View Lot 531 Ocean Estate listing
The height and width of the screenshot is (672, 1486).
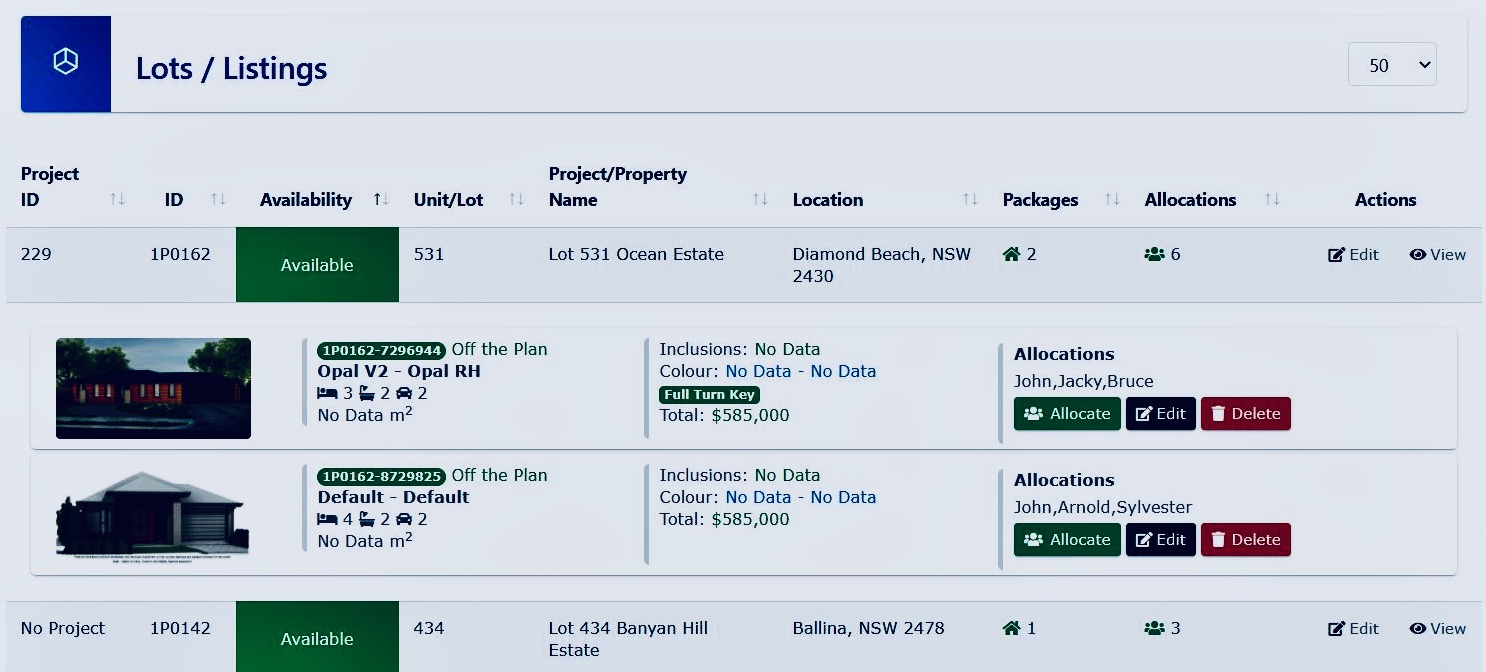click(1437, 255)
